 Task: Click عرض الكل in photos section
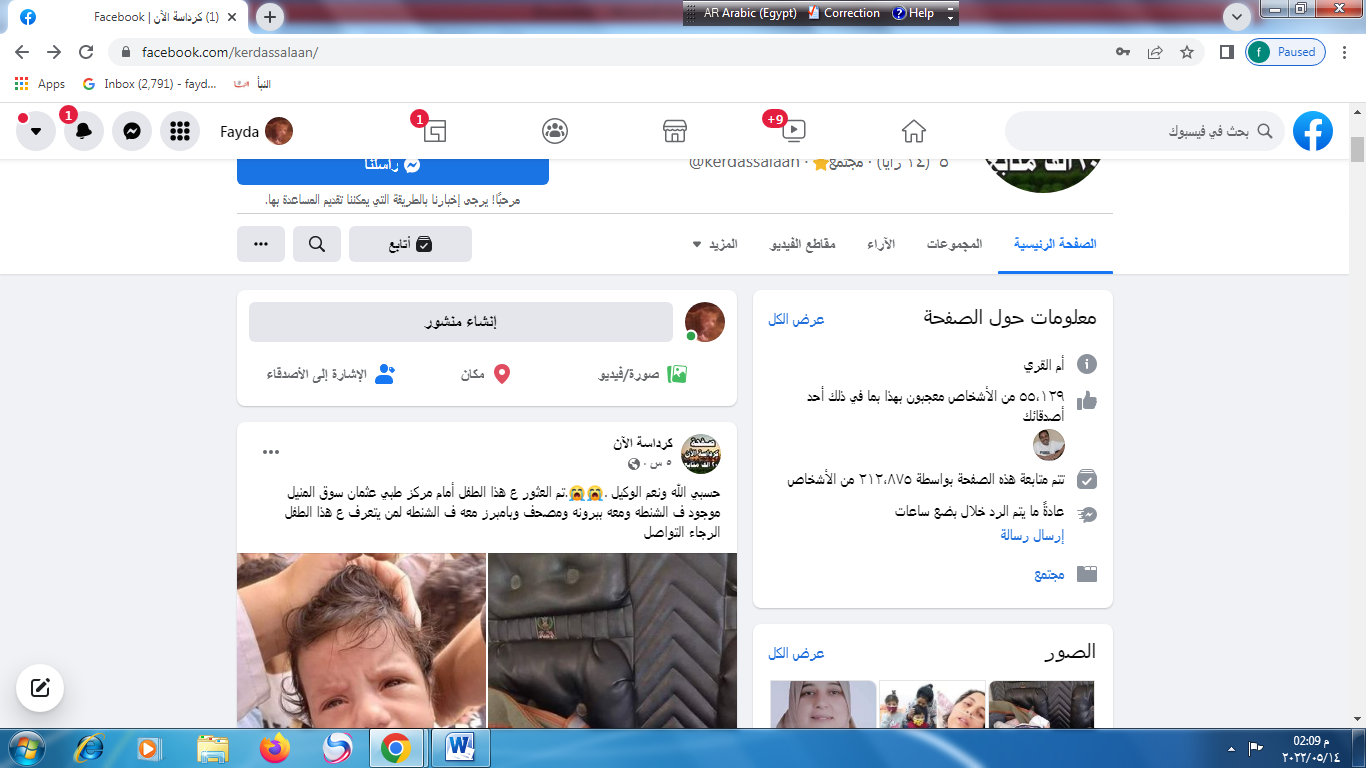coord(796,653)
